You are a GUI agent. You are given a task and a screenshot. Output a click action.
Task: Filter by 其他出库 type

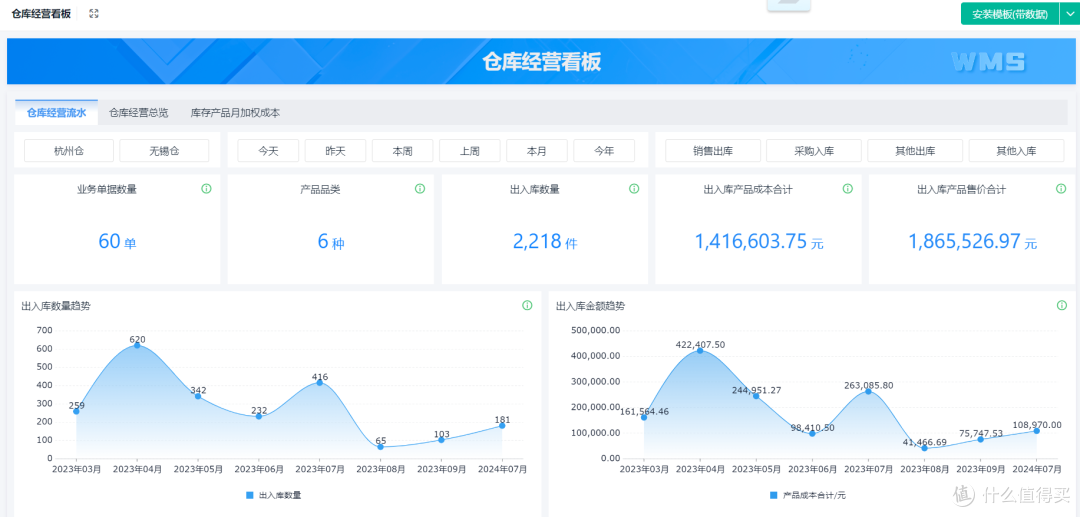coord(915,151)
